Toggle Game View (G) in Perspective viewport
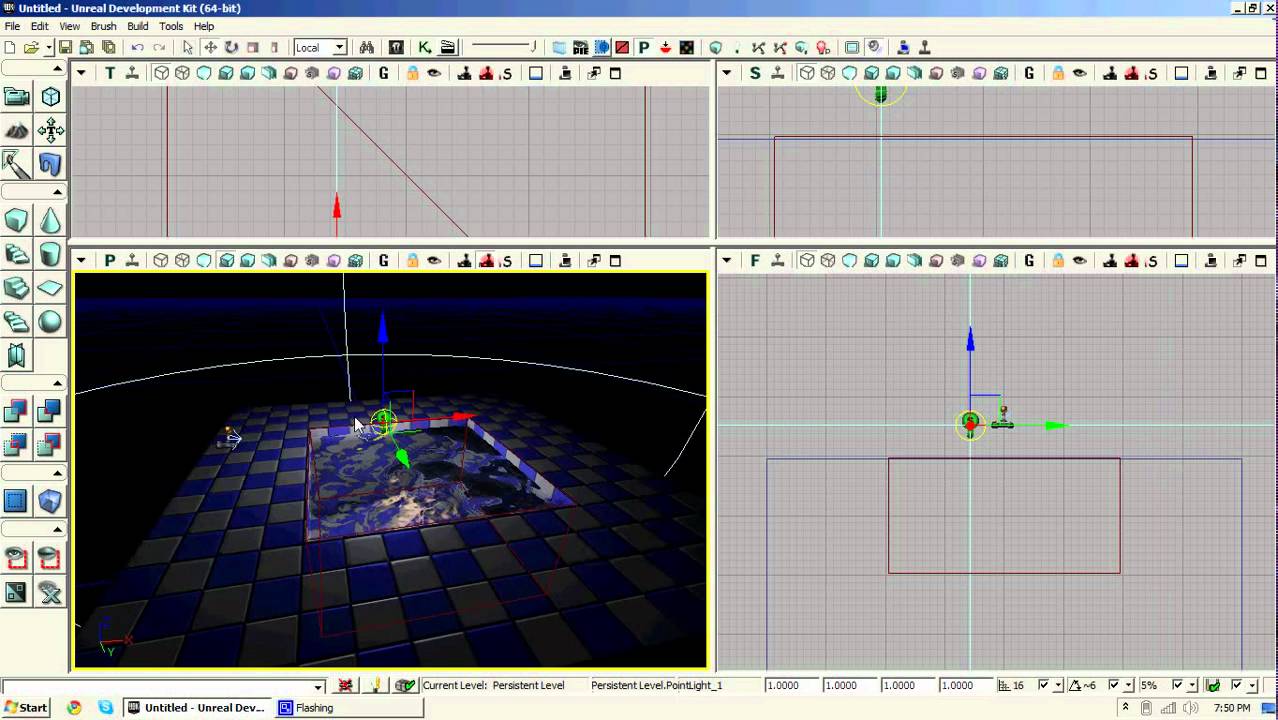 384,261
